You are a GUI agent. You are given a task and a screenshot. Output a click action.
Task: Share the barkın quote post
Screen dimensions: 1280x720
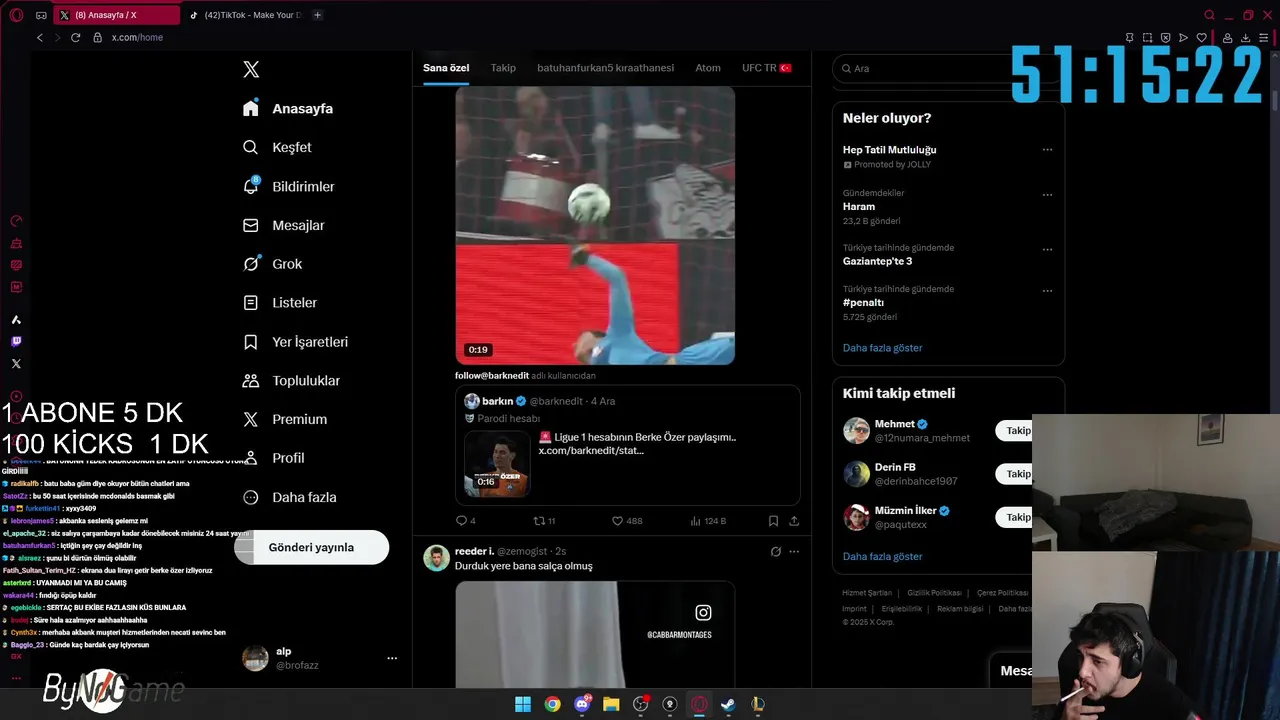pyautogui.click(x=794, y=521)
